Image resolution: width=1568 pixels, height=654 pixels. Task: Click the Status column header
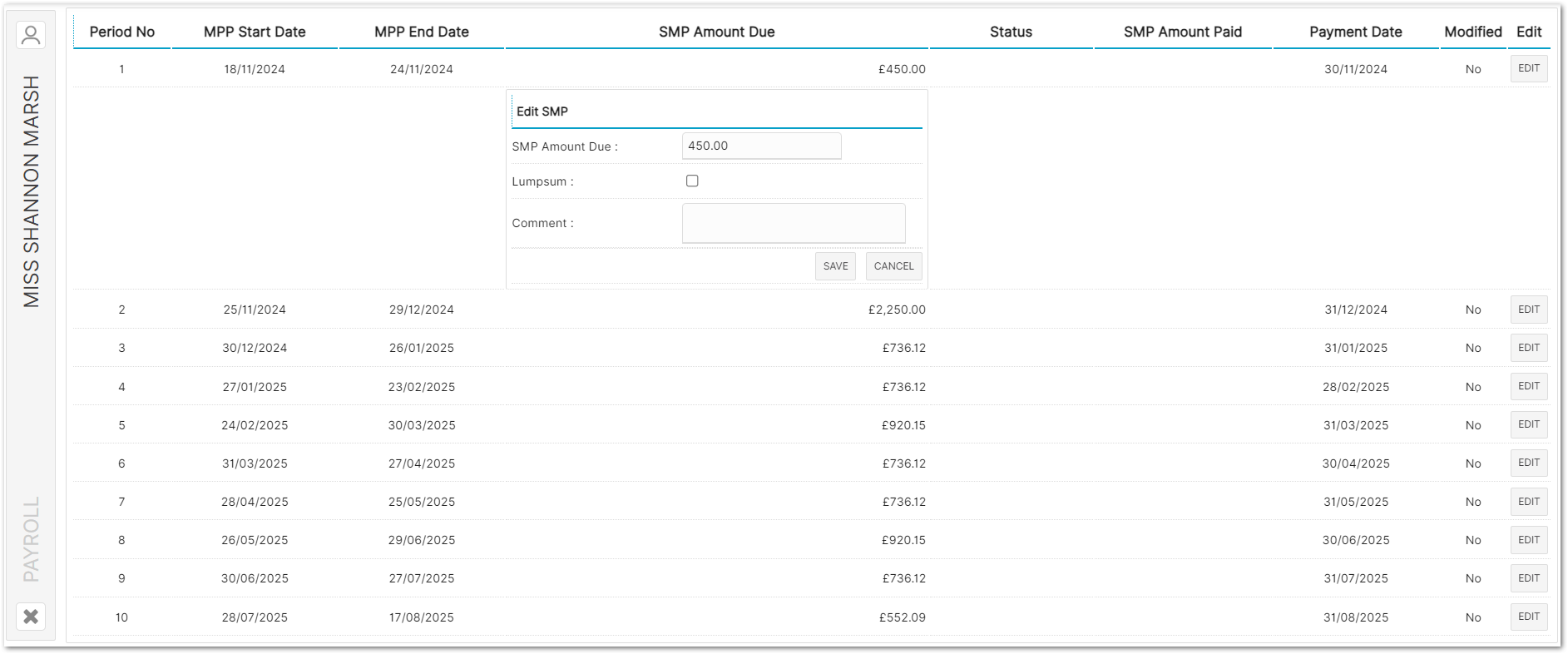(1011, 32)
